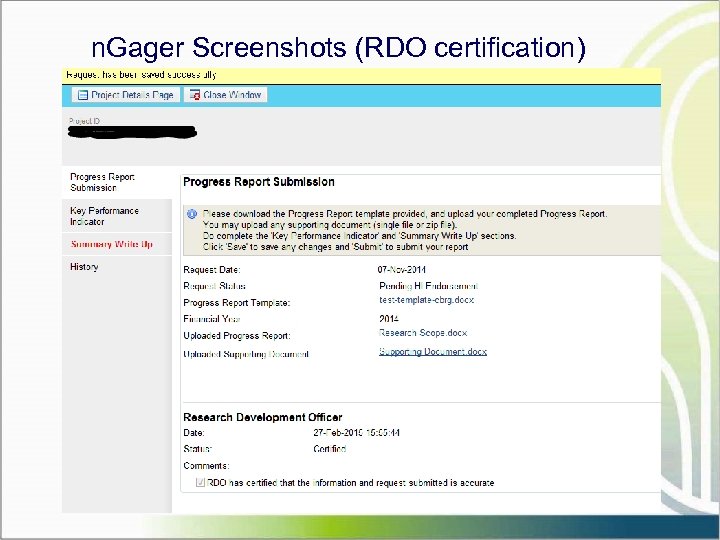Click the saved successfully notification bar
Image resolution: width=720 pixels, height=540 pixels.
(361, 76)
